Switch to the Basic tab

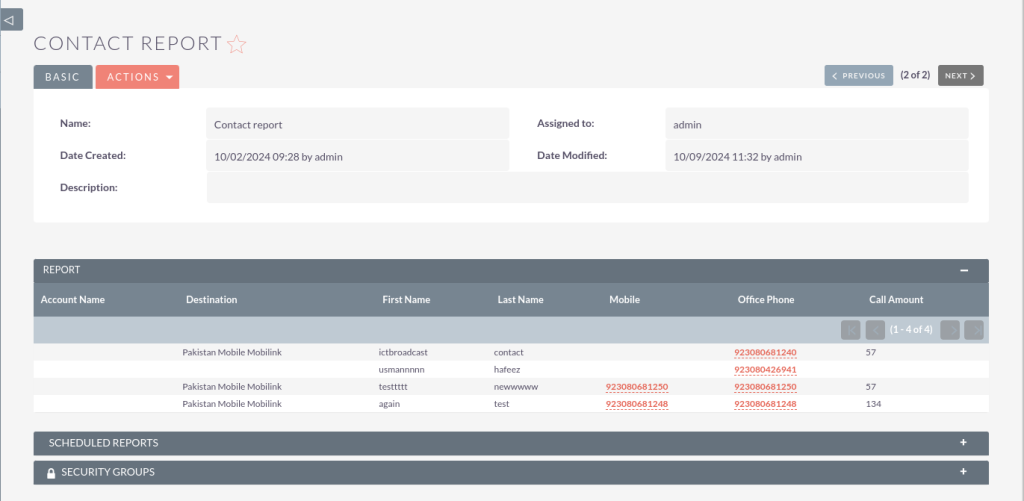point(63,76)
